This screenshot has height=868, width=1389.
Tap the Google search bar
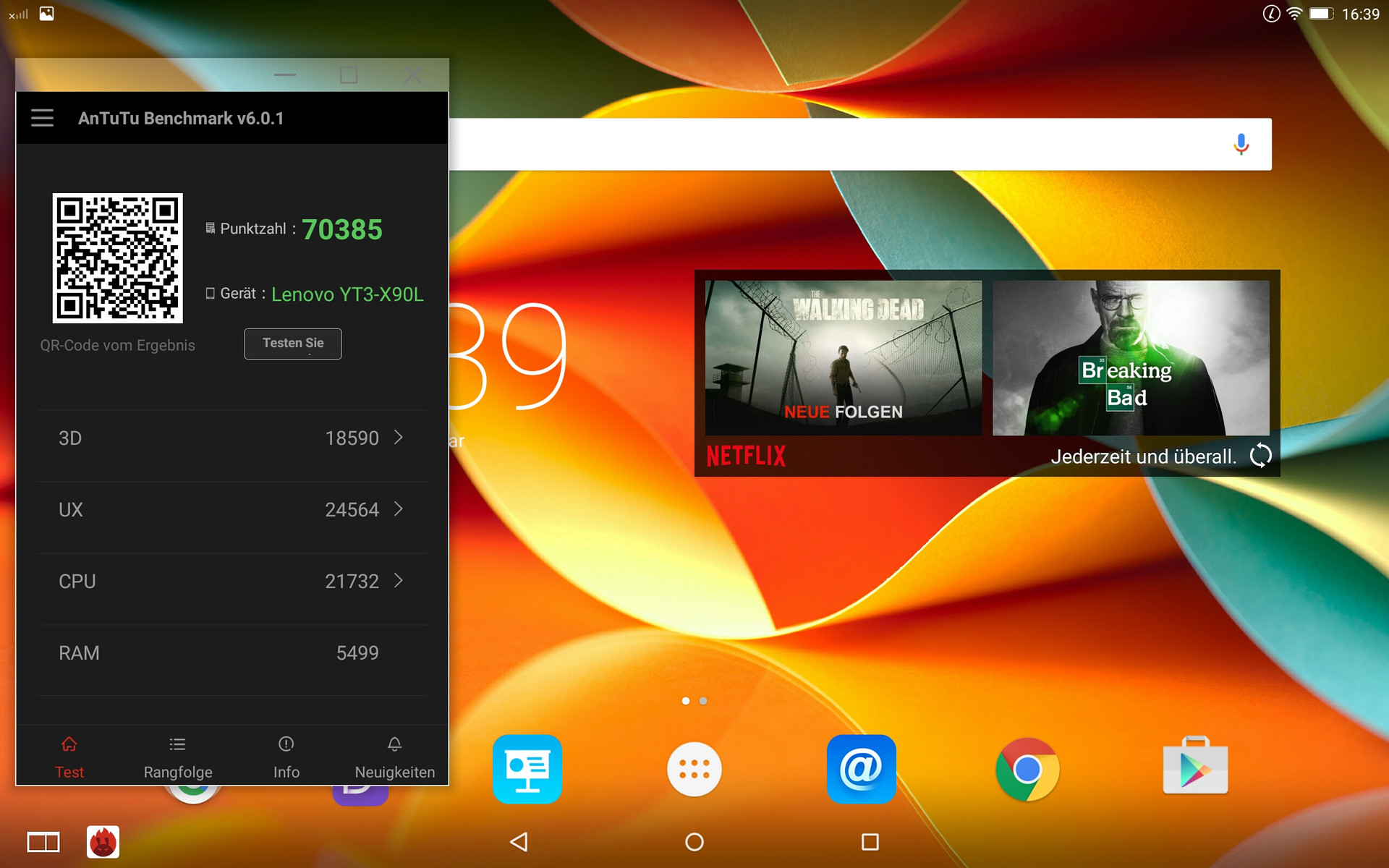click(x=832, y=145)
